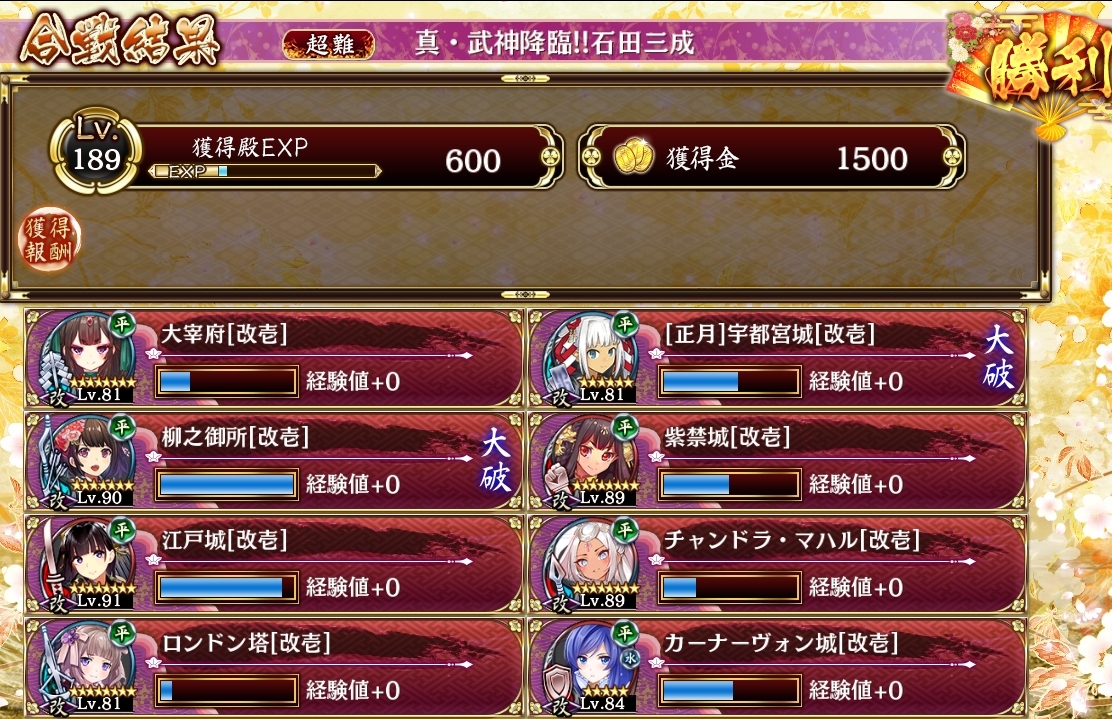Click the 大破 mark on 柳之御所 row
This screenshot has width=1112, height=719.
[495, 462]
